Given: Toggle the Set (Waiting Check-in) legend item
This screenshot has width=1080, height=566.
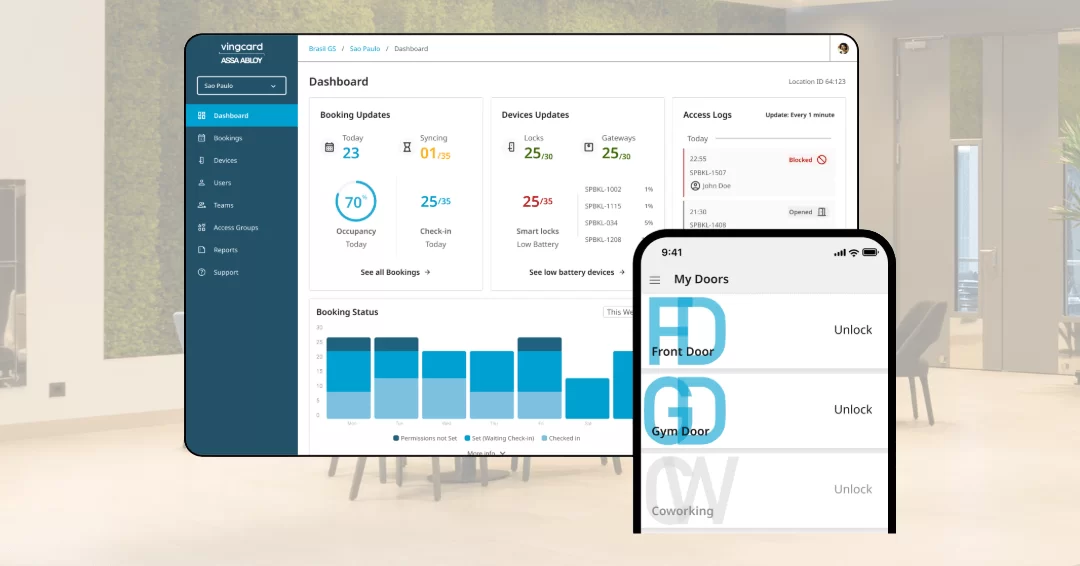Looking at the screenshot, I should (496, 438).
